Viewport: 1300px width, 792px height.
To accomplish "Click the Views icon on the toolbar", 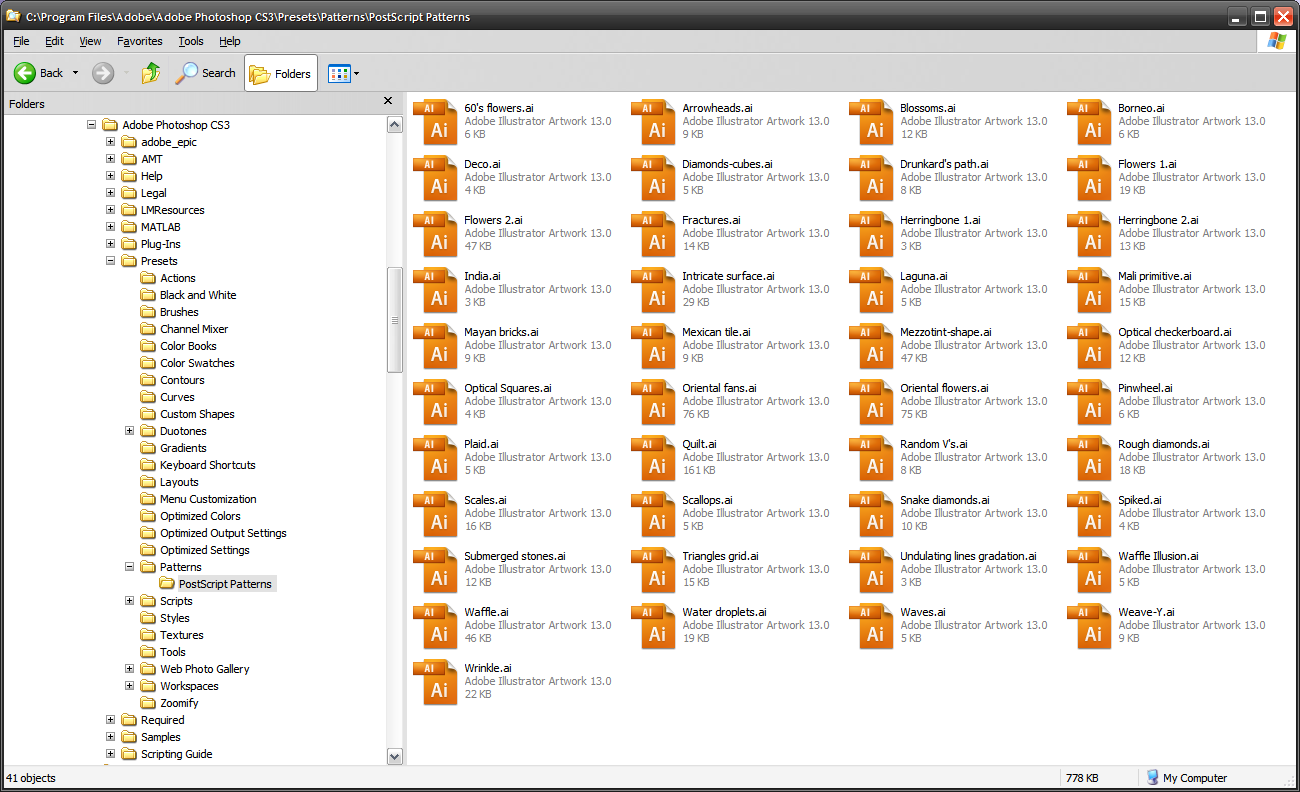I will tap(339, 72).
